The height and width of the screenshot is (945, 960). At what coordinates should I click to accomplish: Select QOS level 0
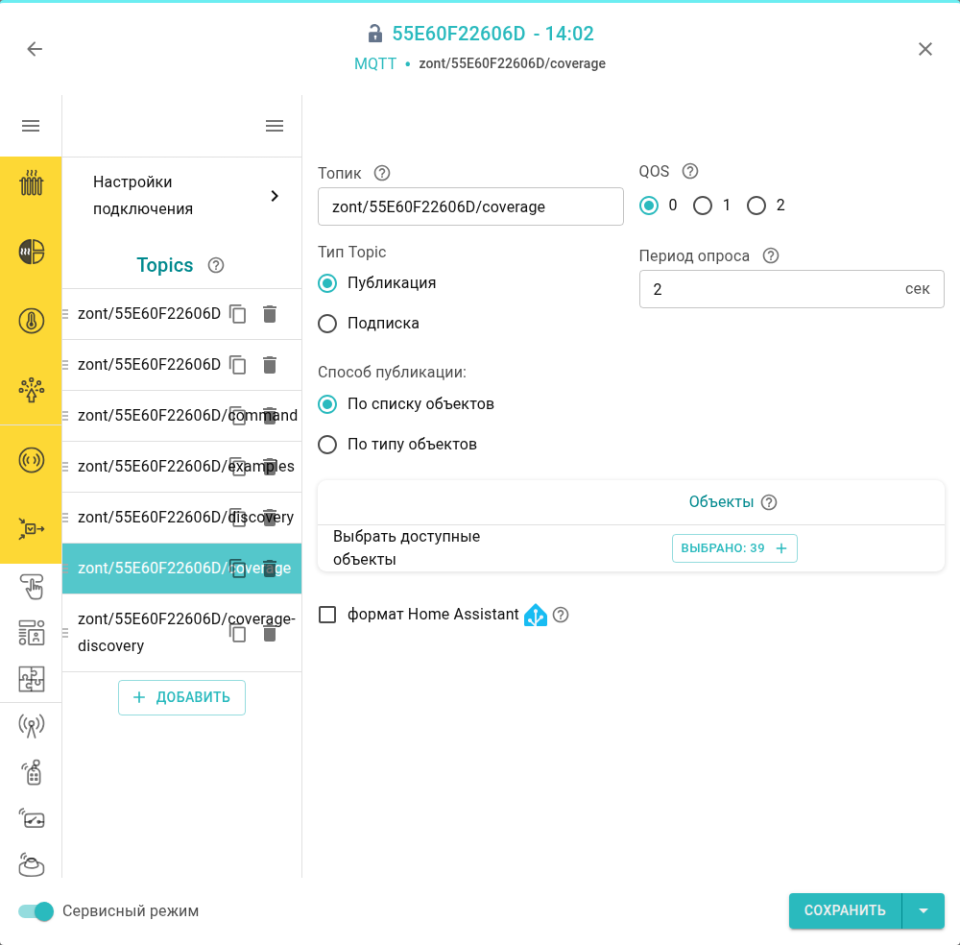(649, 206)
